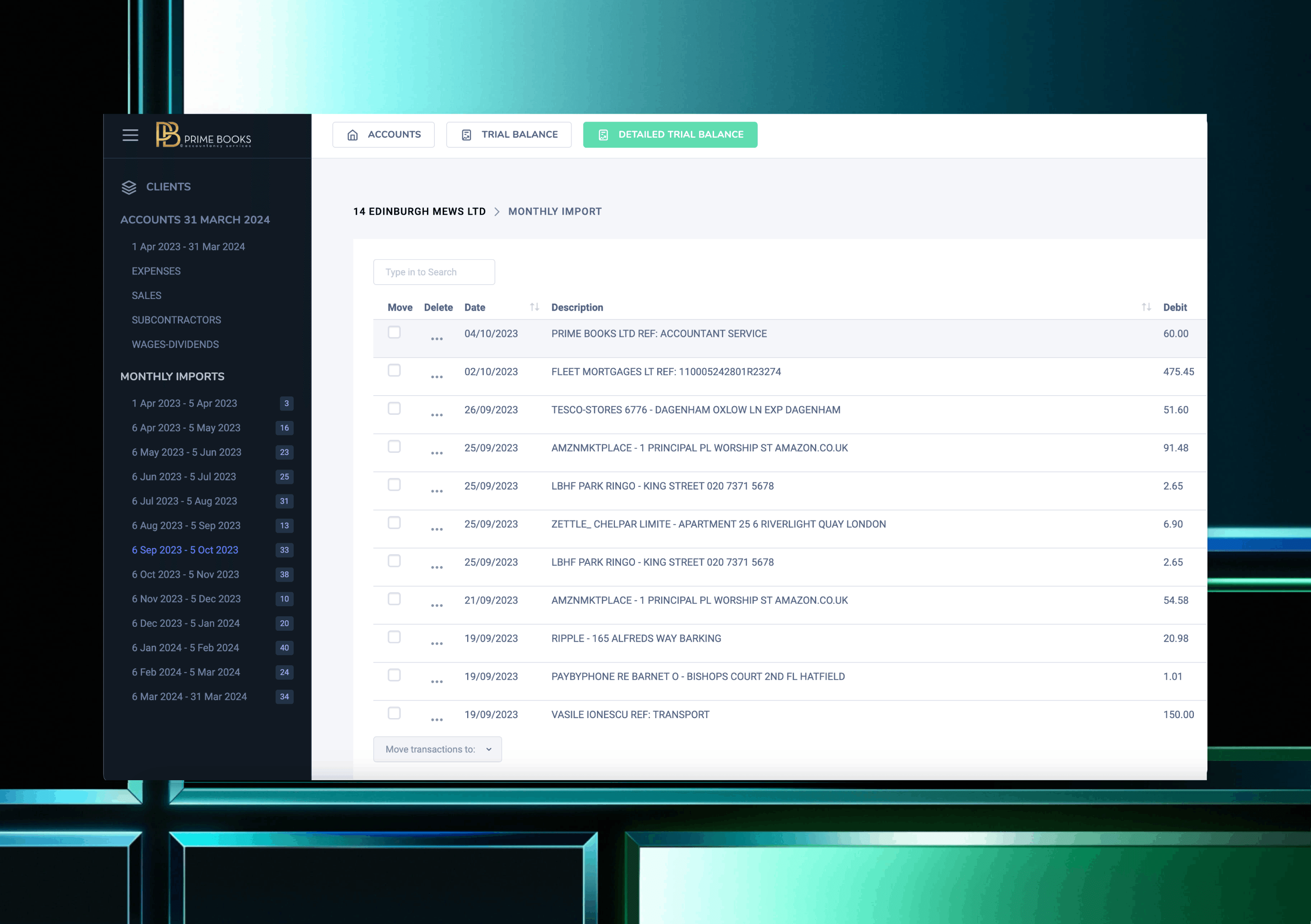Click the 14 Edinburgh Mews Ltd breadcrumb

click(x=420, y=212)
